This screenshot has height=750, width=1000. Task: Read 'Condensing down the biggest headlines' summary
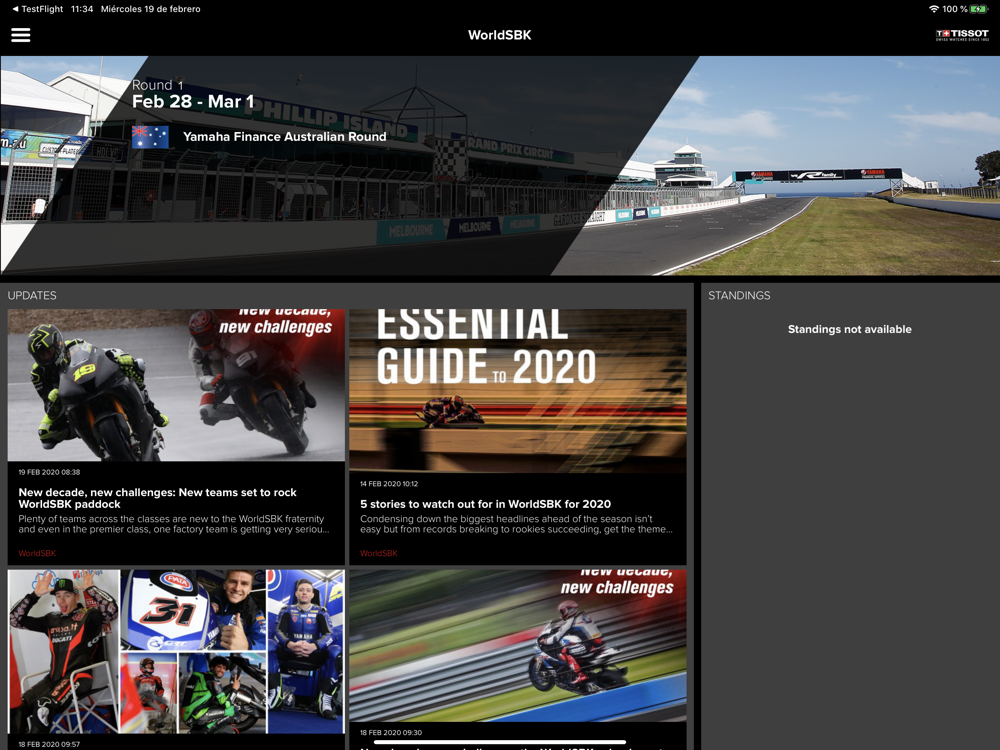tap(517, 524)
